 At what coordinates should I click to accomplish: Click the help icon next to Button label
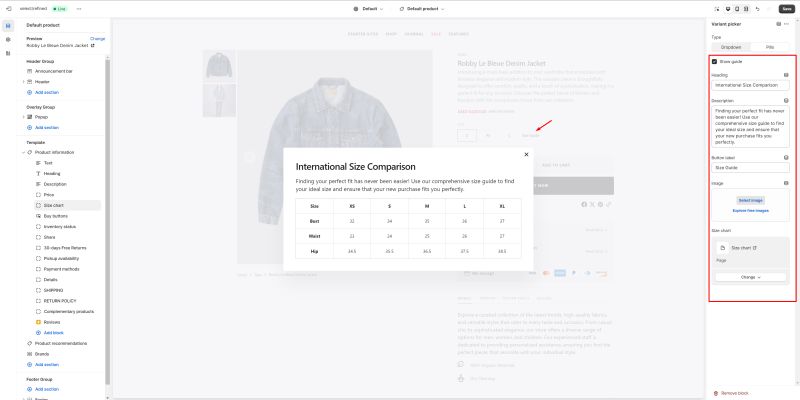(x=786, y=158)
